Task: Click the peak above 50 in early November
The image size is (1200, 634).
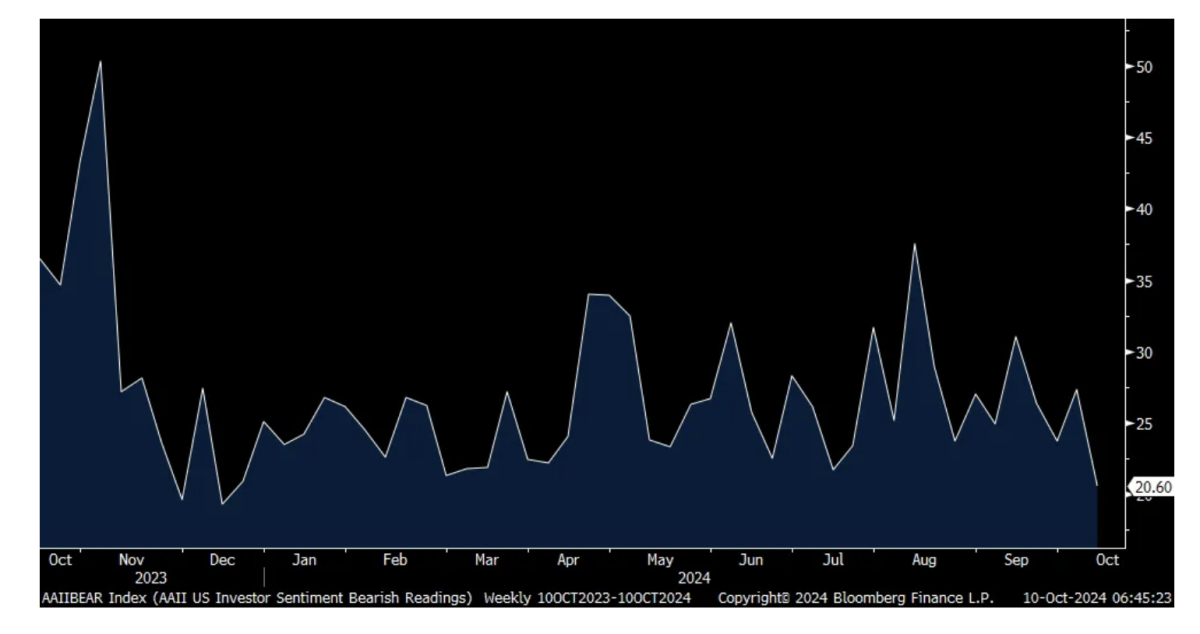Action: [x=100, y=62]
